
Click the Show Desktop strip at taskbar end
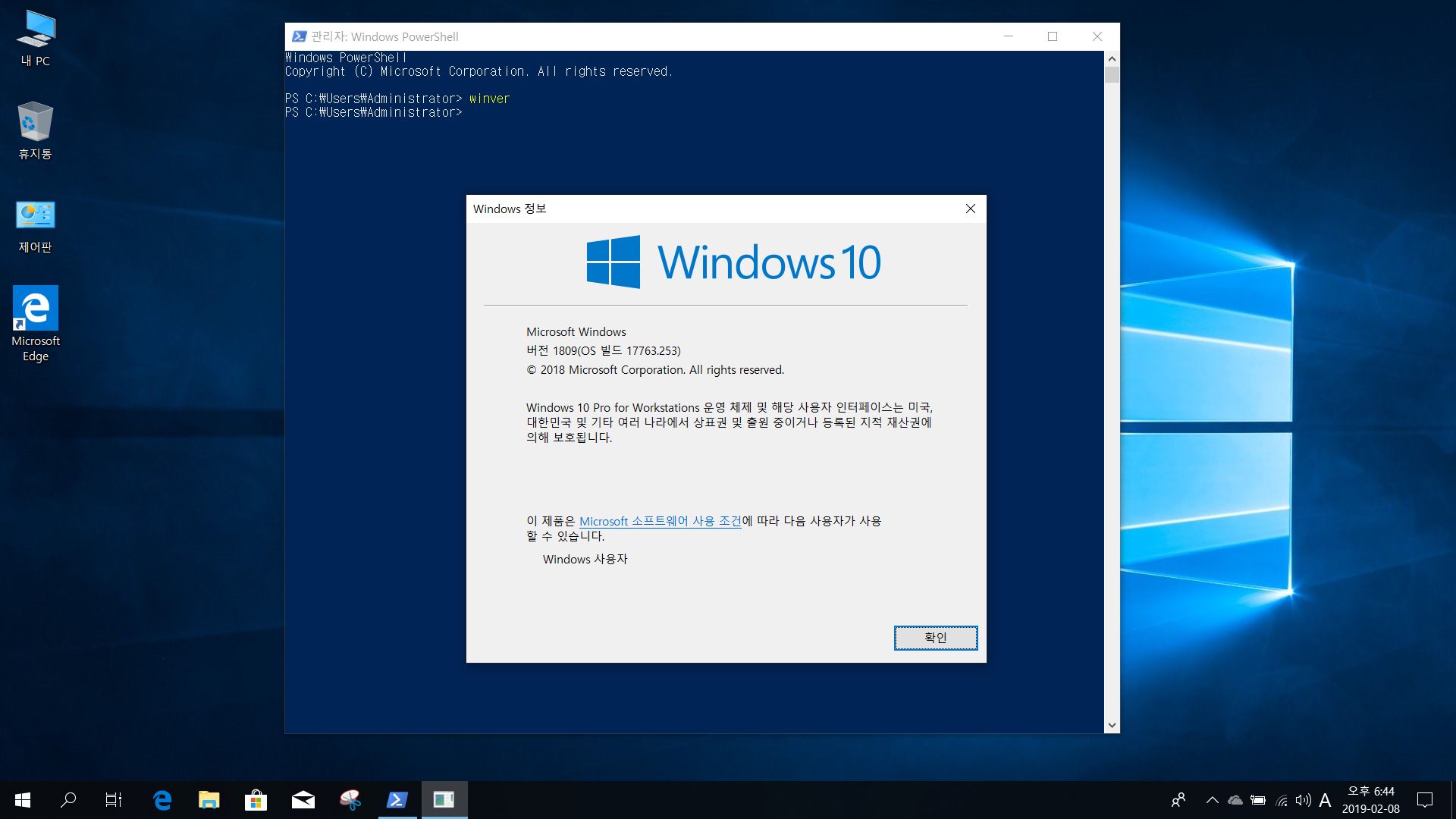tap(1453, 800)
